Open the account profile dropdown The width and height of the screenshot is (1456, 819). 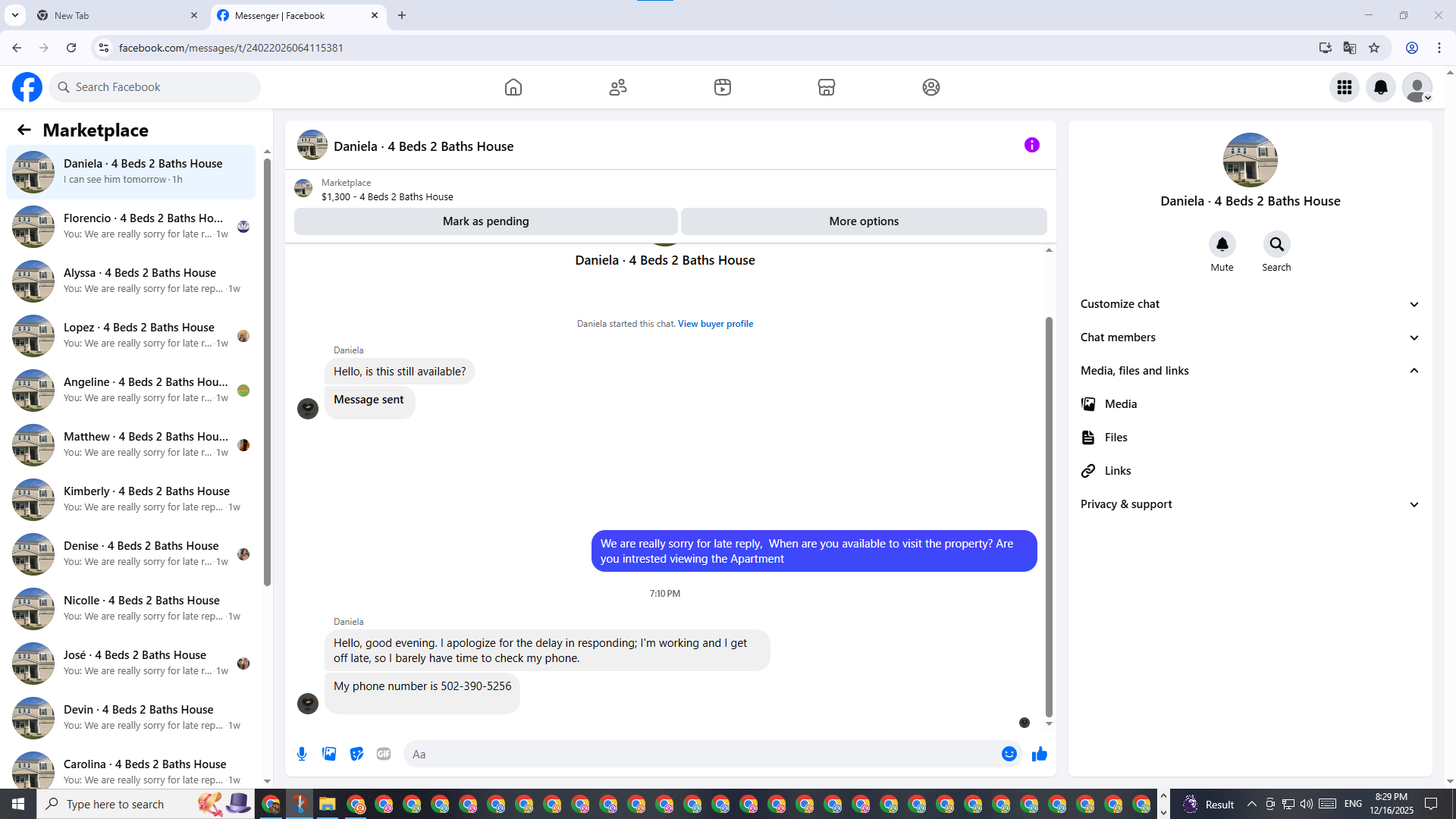(1417, 87)
